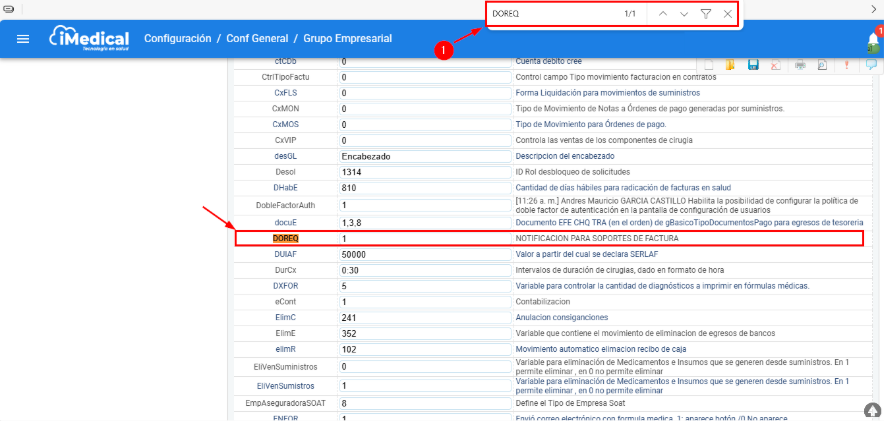
Task: Click the scroll-to-top arrow button
Action: point(872,411)
